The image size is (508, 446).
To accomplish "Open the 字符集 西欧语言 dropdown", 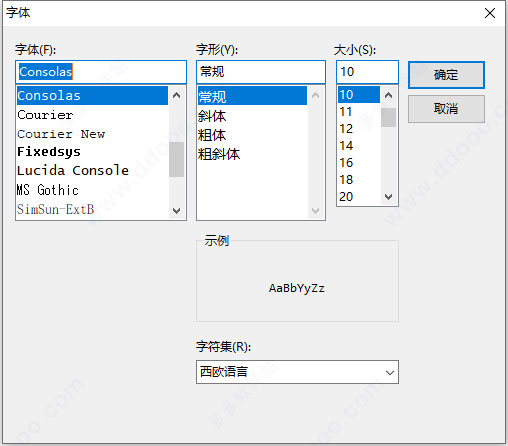I will [x=297, y=372].
